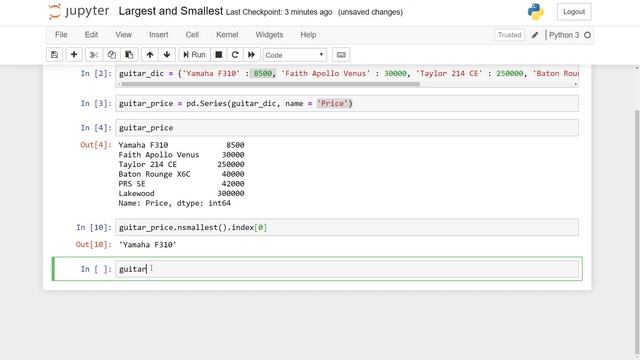This screenshot has width=640, height=360.
Task: Restart kernel and run all cells icon
Action: click(251, 55)
